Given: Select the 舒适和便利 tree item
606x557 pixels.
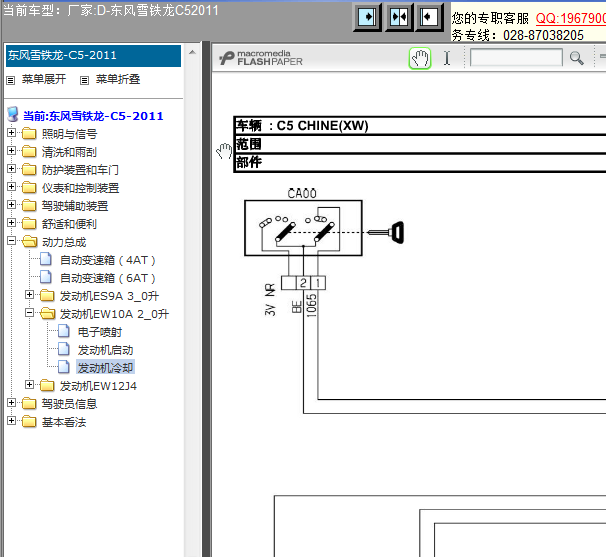Looking at the screenshot, I should [69, 224].
